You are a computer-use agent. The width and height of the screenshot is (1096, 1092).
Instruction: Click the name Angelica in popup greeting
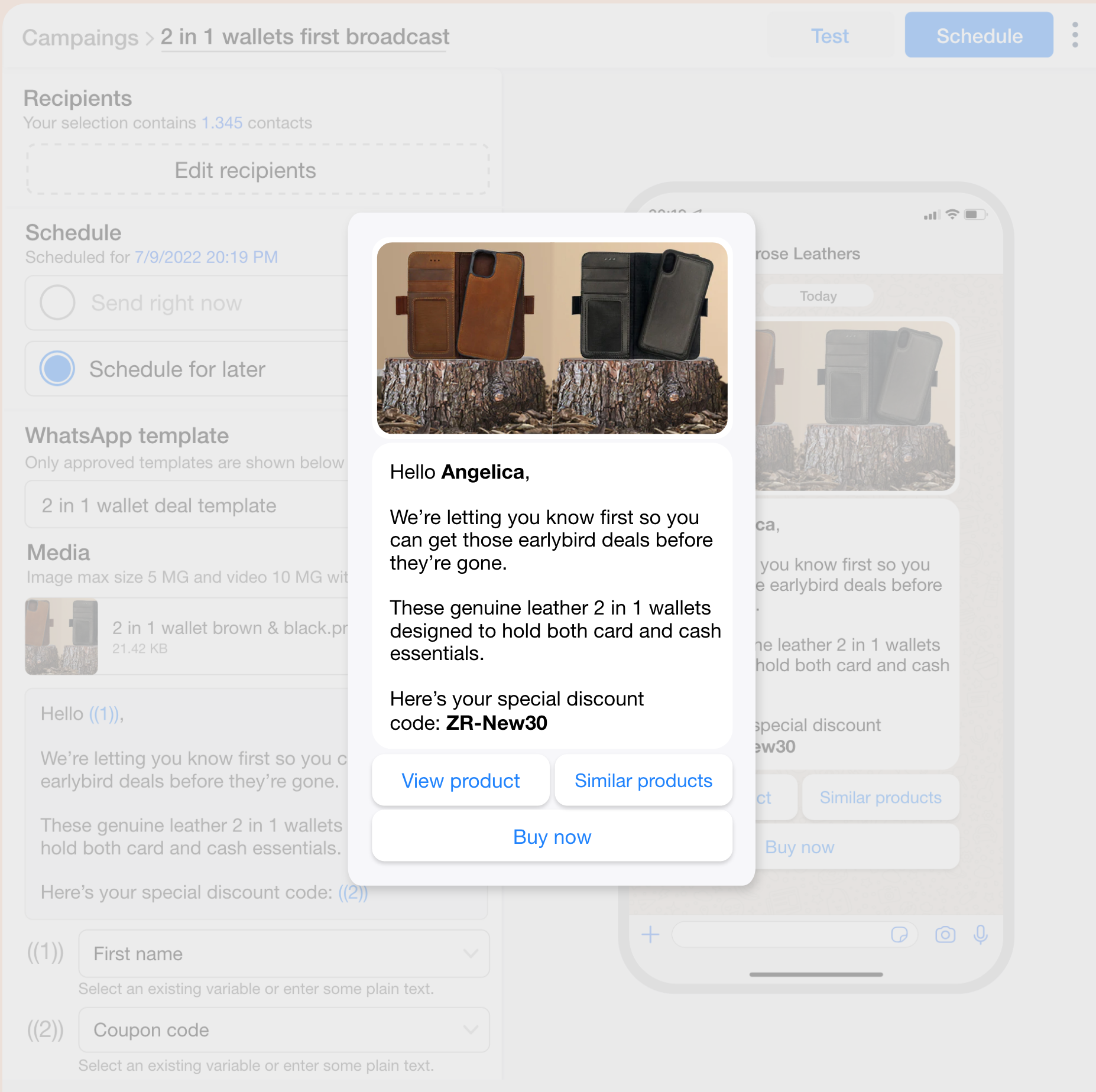[483, 472]
